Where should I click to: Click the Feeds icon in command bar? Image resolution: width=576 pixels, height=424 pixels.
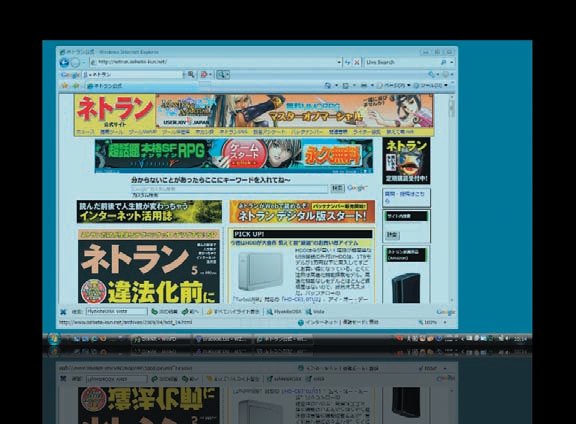click(x=346, y=85)
